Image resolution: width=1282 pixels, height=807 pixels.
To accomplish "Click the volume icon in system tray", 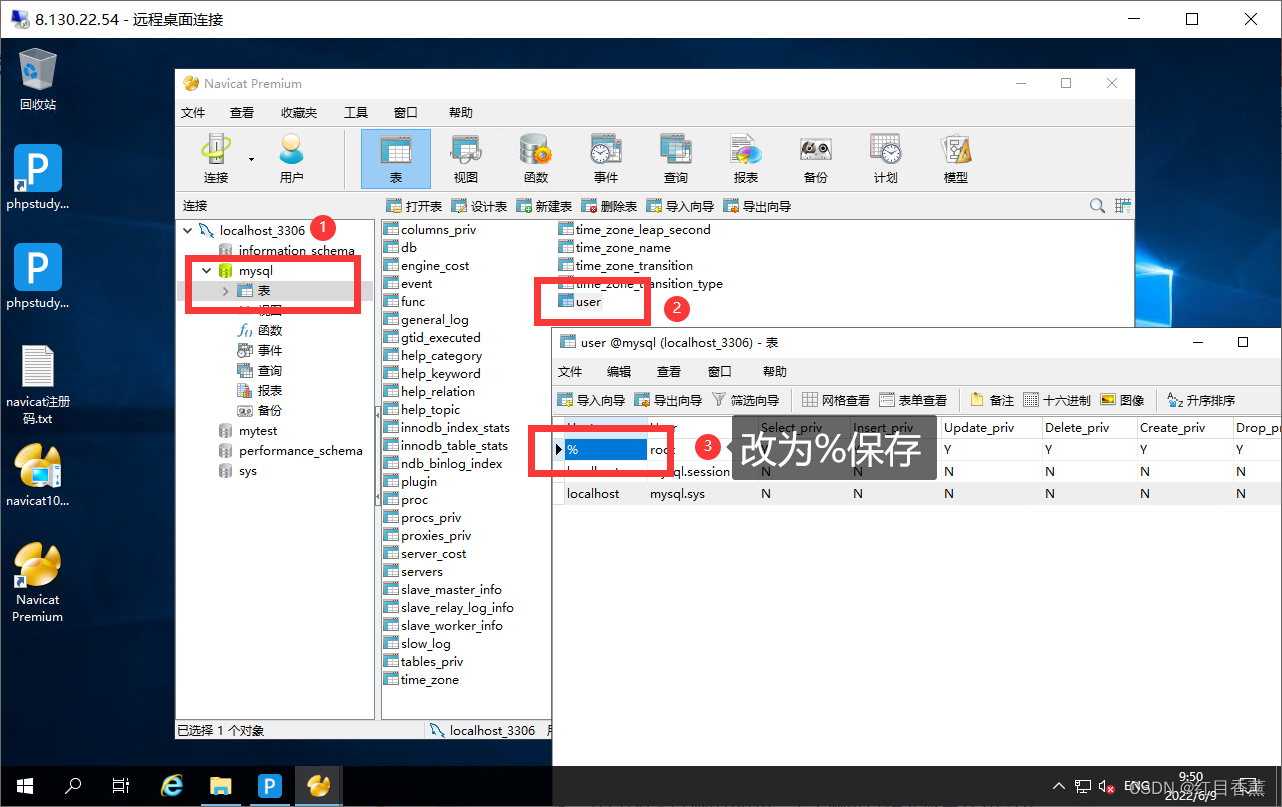I will click(x=1106, y=786).
